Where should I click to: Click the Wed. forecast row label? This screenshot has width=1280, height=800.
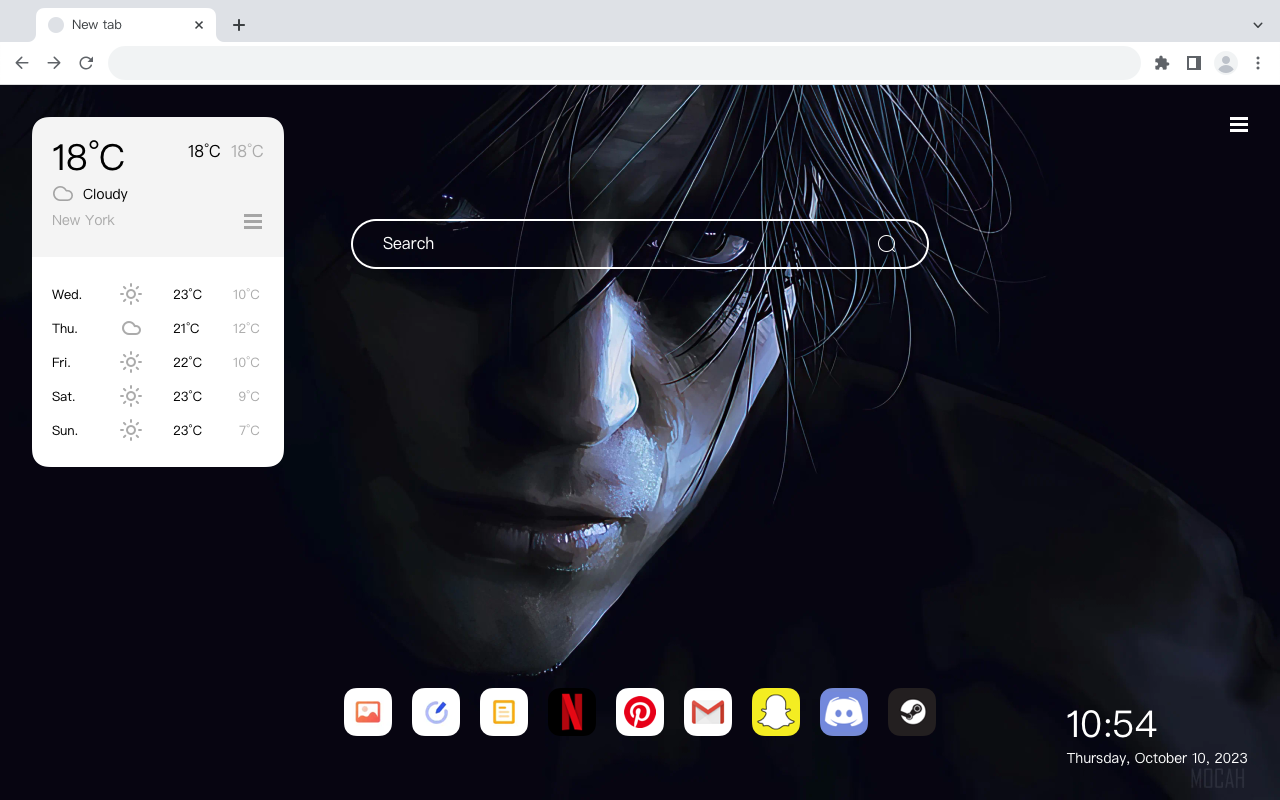click(67, 295)
